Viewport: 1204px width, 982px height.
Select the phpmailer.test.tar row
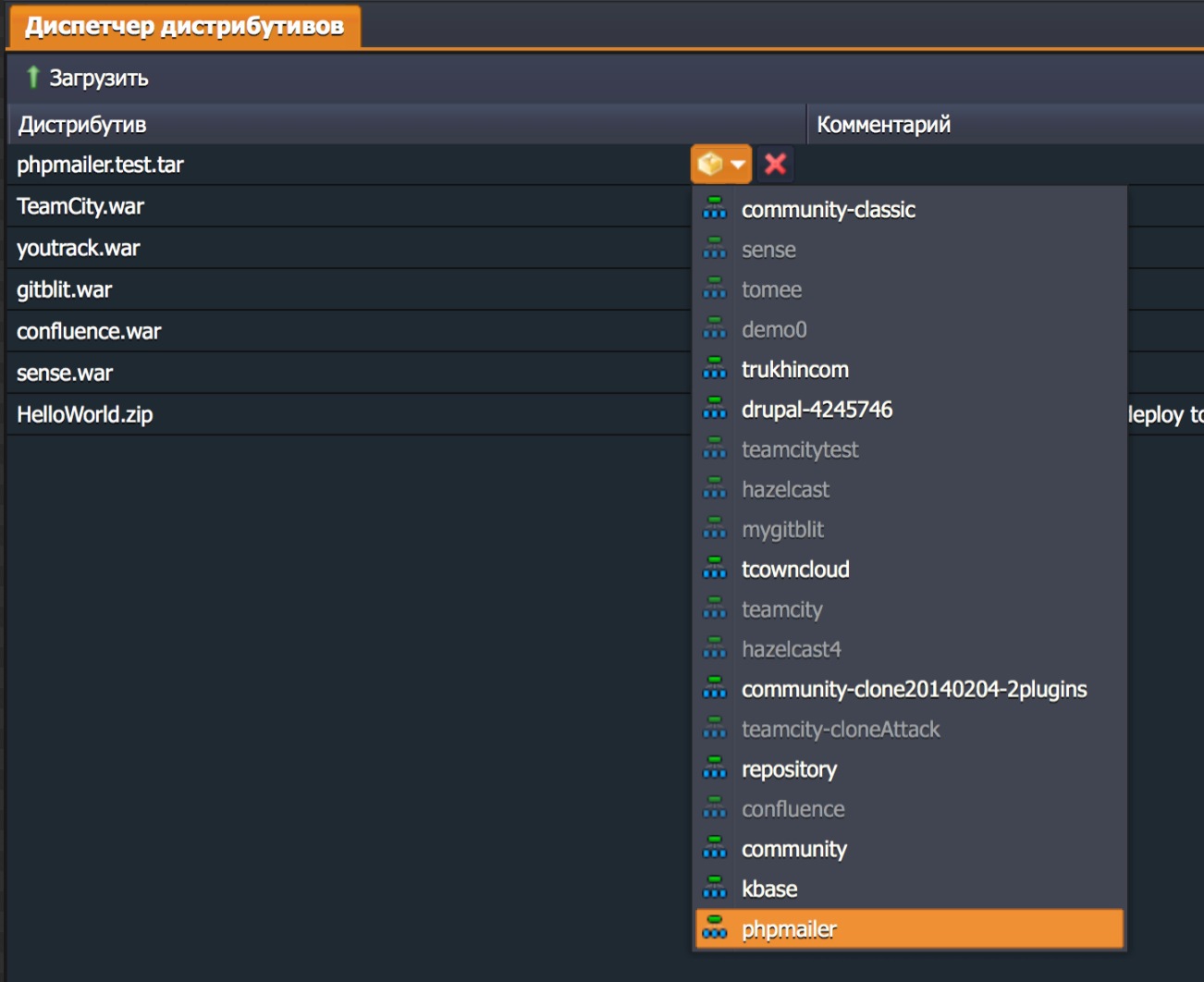tap(606, 165)
